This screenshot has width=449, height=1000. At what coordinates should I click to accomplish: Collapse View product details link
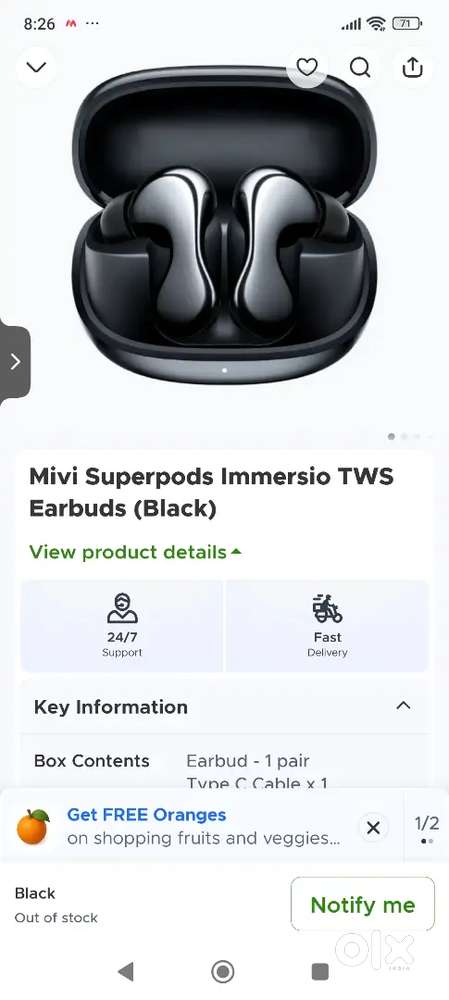point(135,552)
